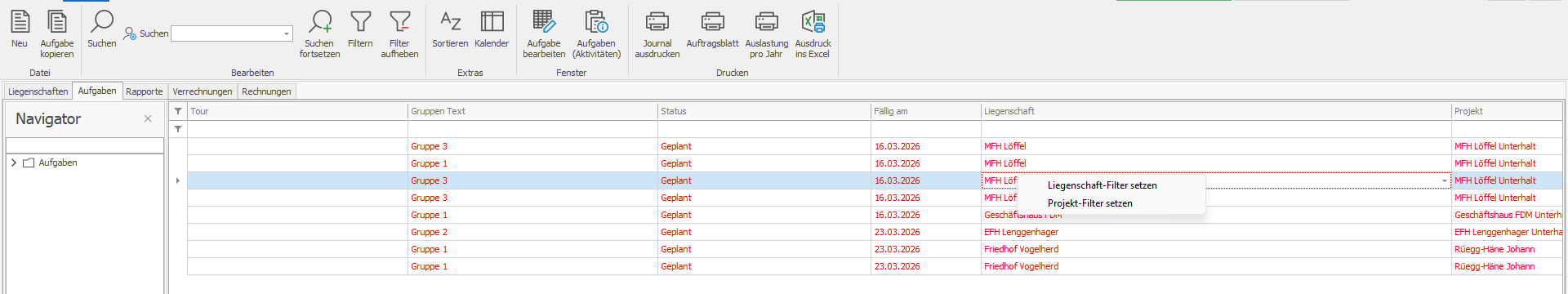The width and height of the screenshot is (1568, 294).
Task: Print the Auftragsblatt
Action: click(x=712, y=30)
